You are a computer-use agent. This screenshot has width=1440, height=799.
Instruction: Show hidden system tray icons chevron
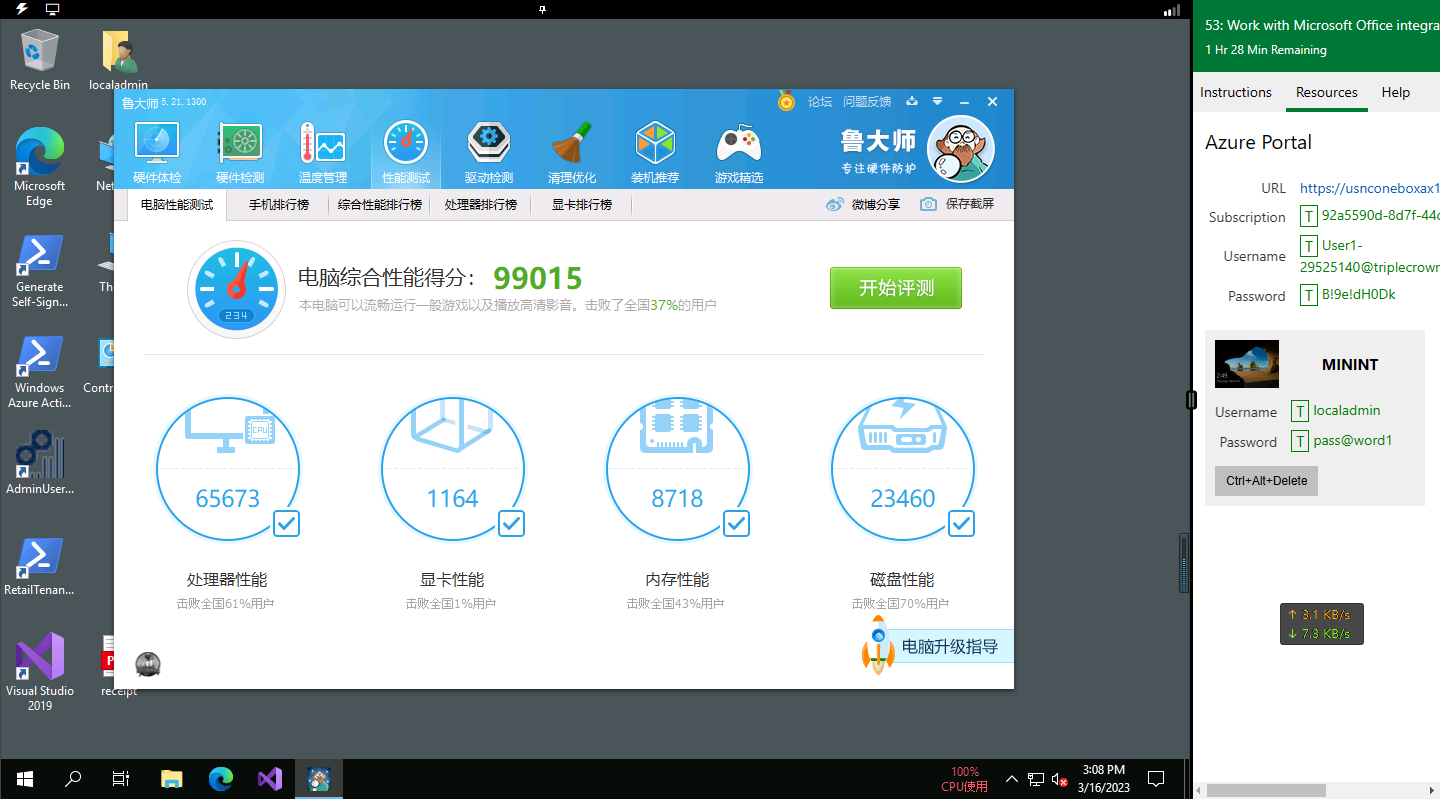pos(1012,779)
